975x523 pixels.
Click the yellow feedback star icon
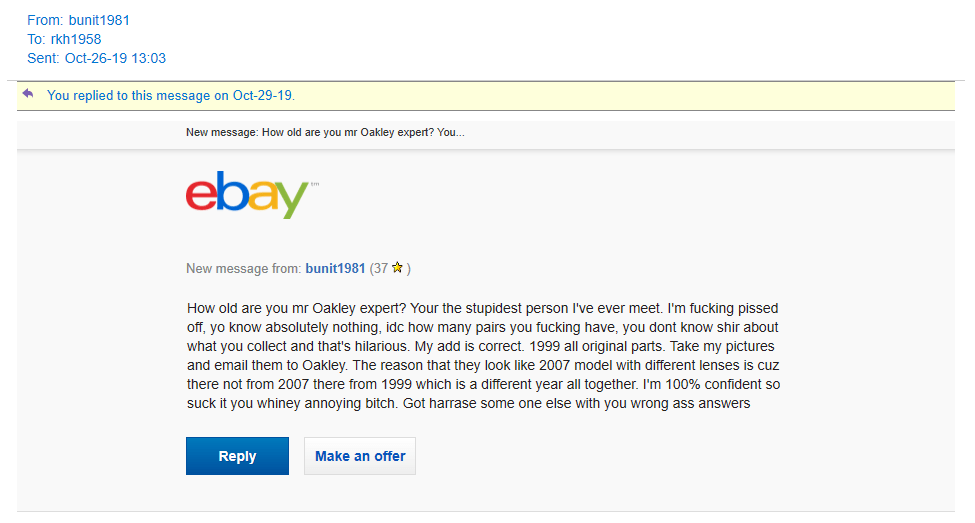[x=398, y=268]
